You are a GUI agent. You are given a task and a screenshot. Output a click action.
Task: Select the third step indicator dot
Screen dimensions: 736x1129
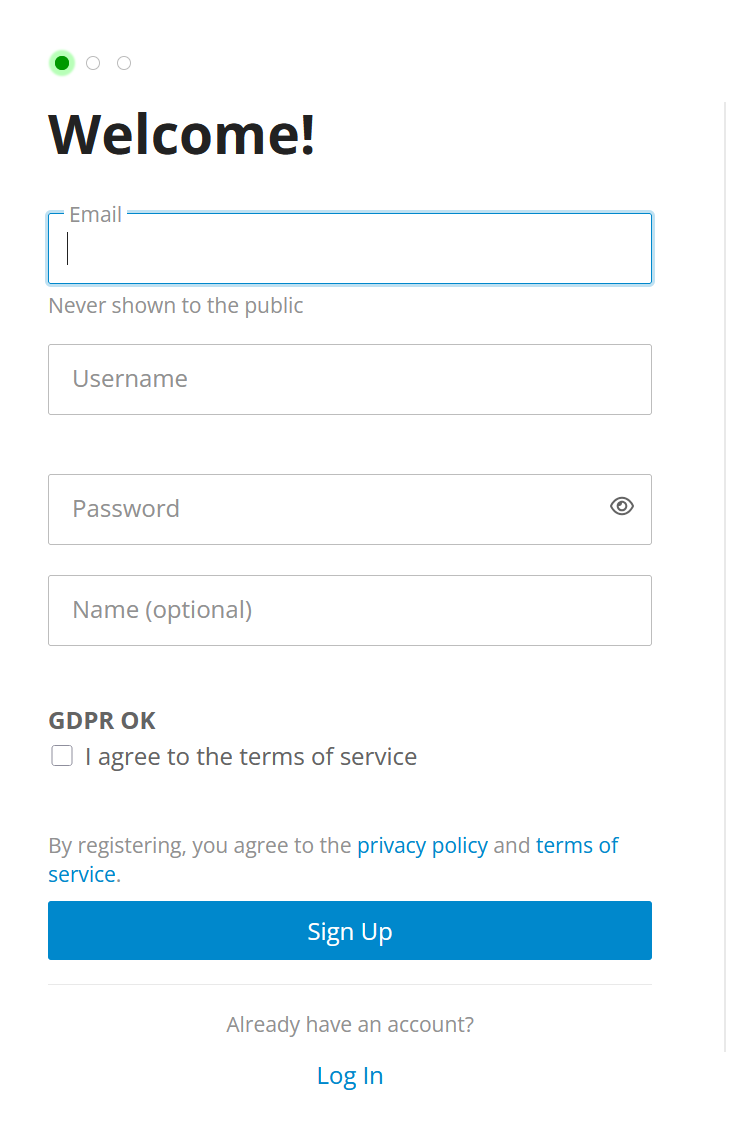124,63
